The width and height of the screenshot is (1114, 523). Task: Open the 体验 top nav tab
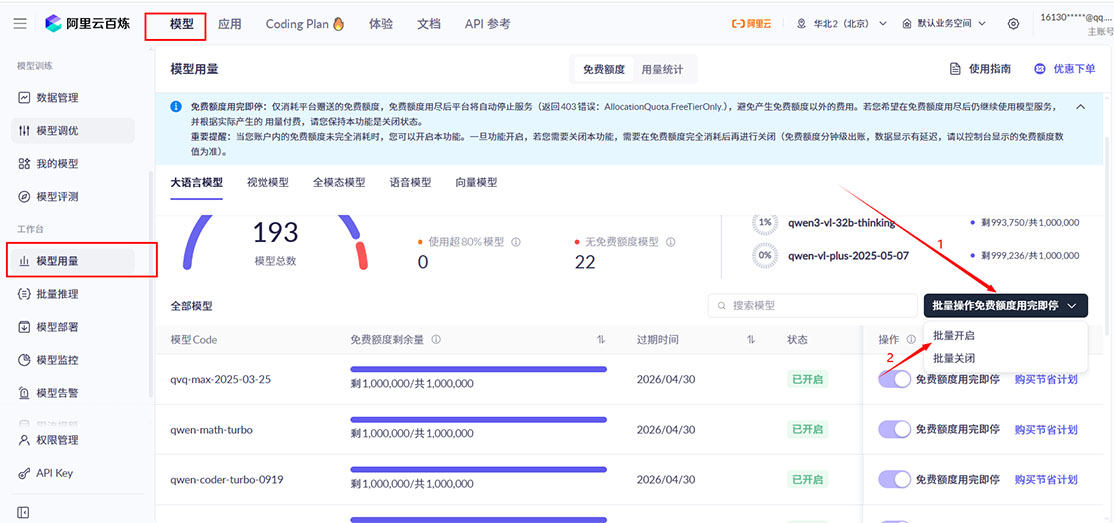click(382, 24)
